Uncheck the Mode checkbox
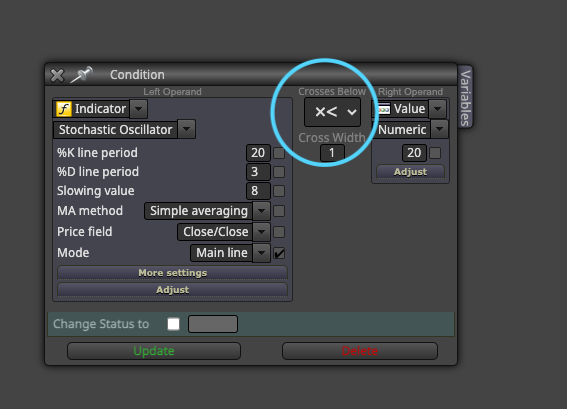Image resolution: width=567 pixels, height=409 pixels. click(x=279, y=253)
